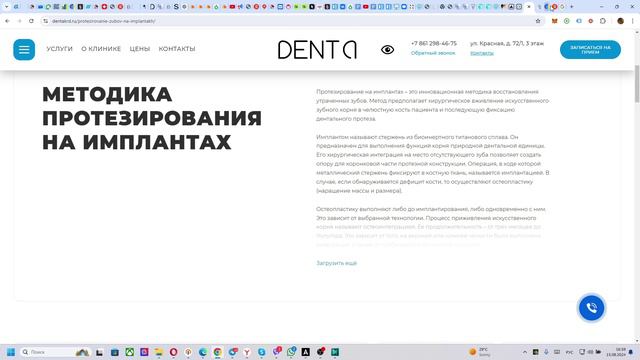This screenshot has width=640, height=360.
Task: Open the blue hamburger menu button
Action: pyautogui.click(x=24, y=49)
